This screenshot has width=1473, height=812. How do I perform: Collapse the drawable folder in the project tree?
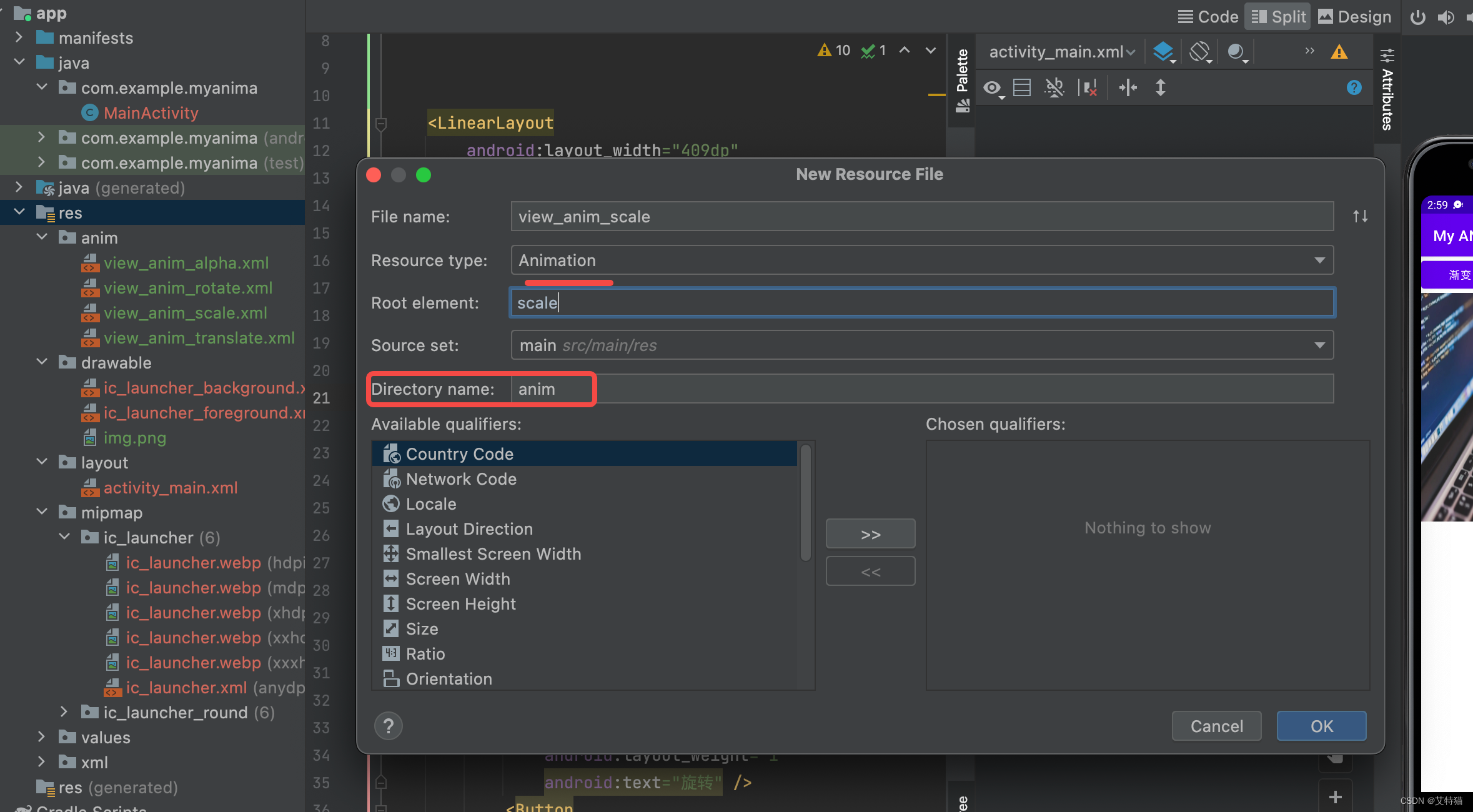click(x=42, y=362)
